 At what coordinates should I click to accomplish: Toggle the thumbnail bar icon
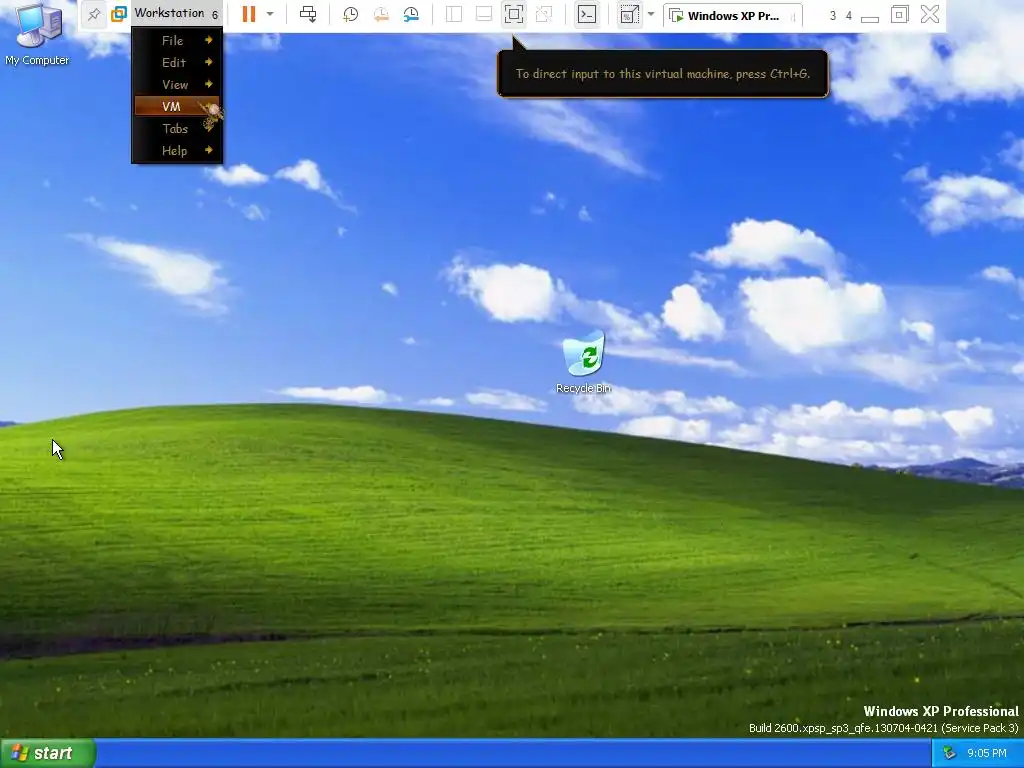point(484,14)
